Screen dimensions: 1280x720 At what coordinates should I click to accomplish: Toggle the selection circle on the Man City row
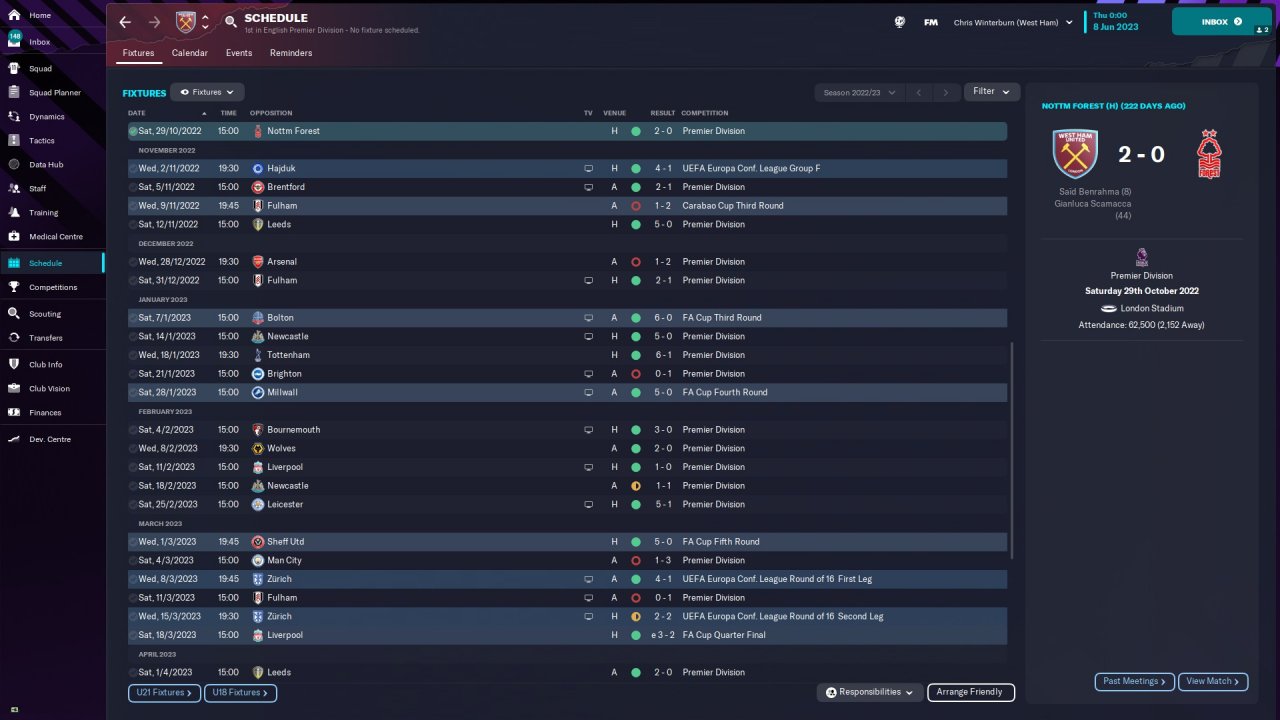[x=133, y=560]
